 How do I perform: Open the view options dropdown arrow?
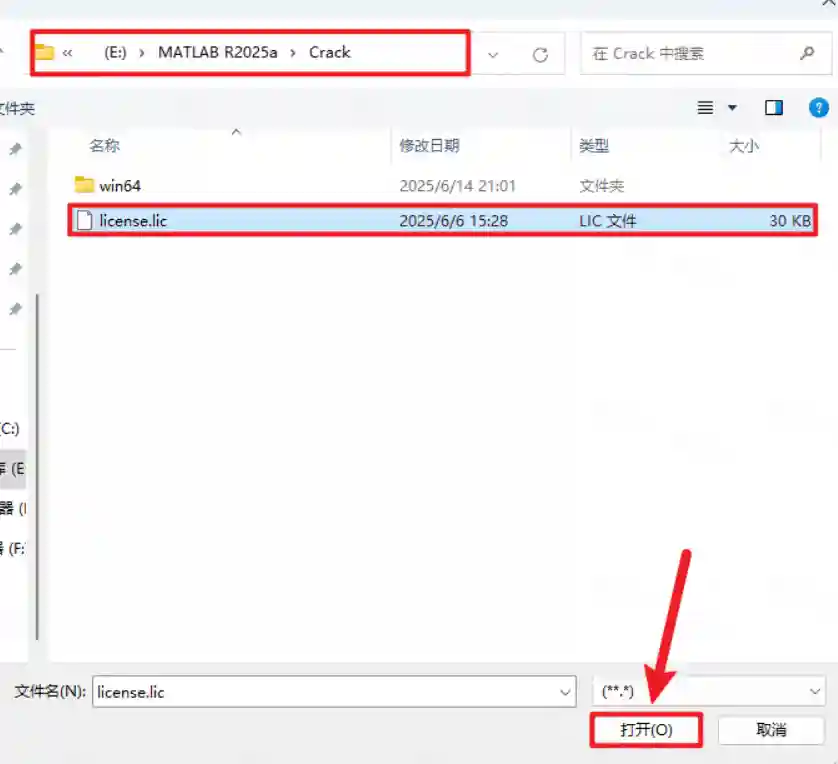[x=732, y=107]
